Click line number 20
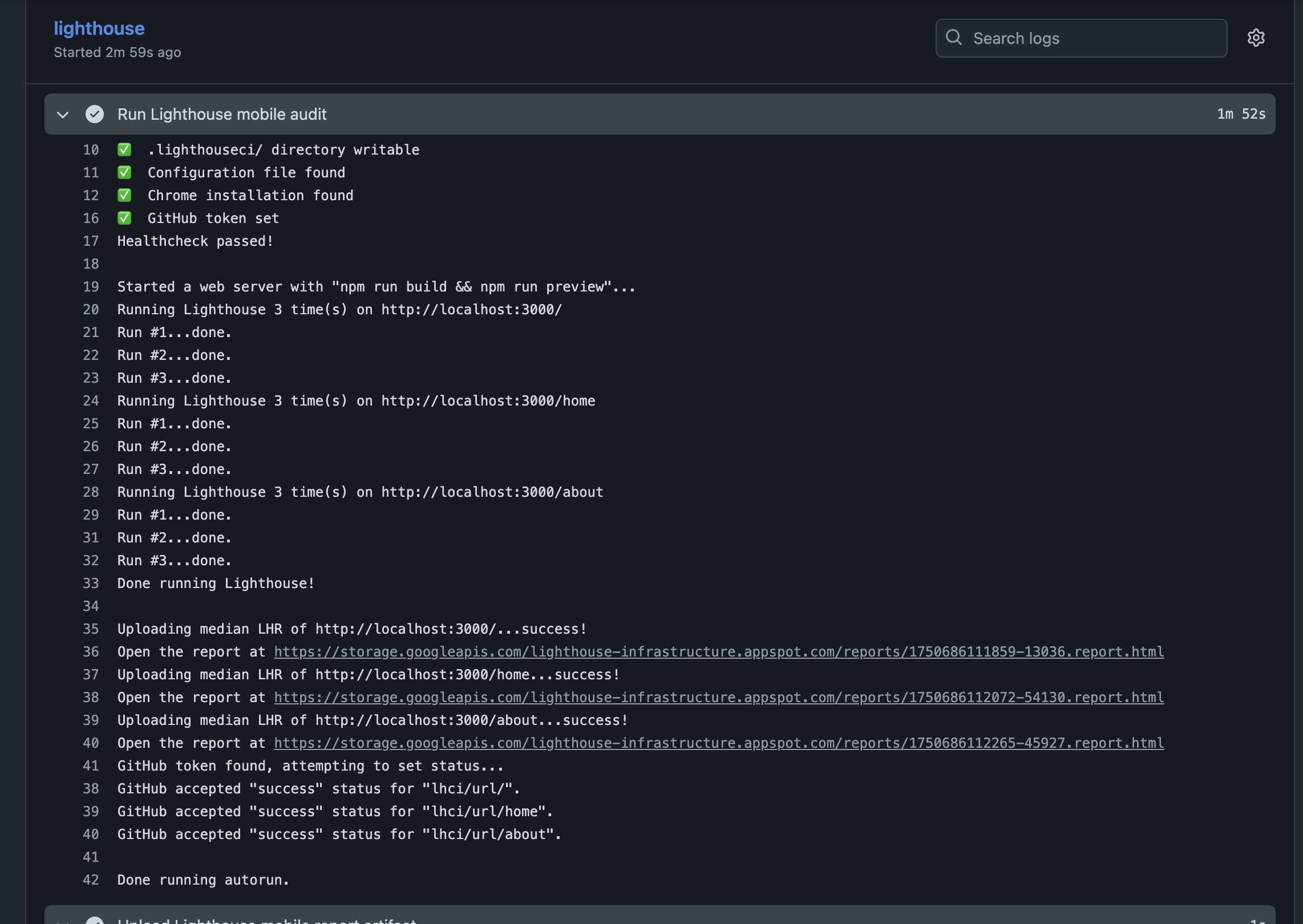The width and height of the screenshot is (1303, 924). click(91, 309)
